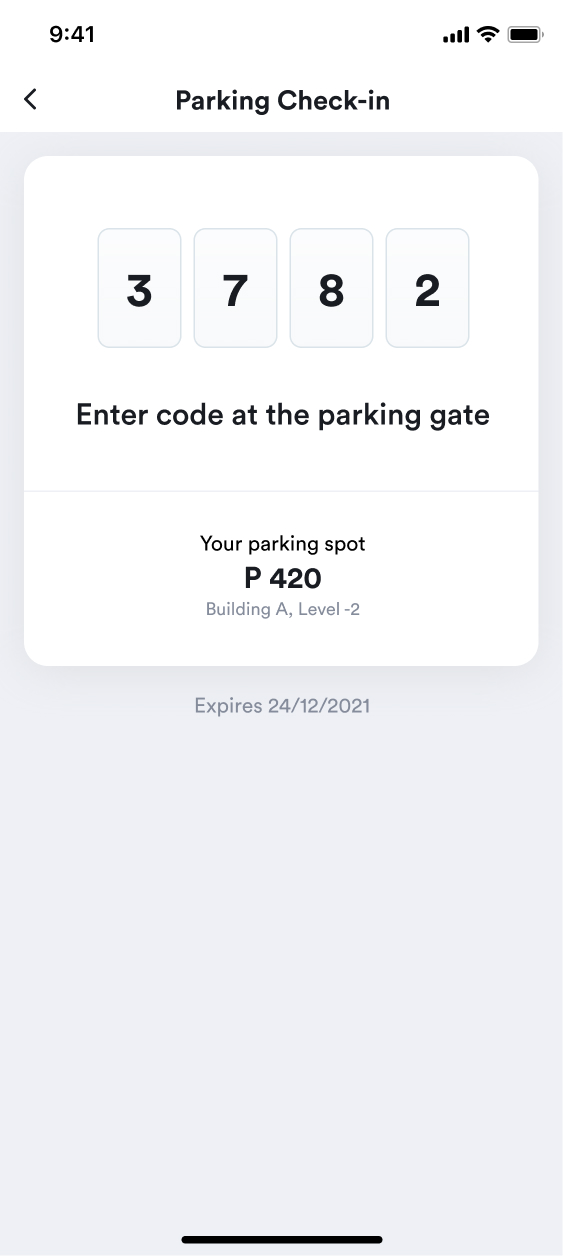Select the first code digit box showing 3
The width and height of the screenshot is (563, 1256).
(139, 288)
